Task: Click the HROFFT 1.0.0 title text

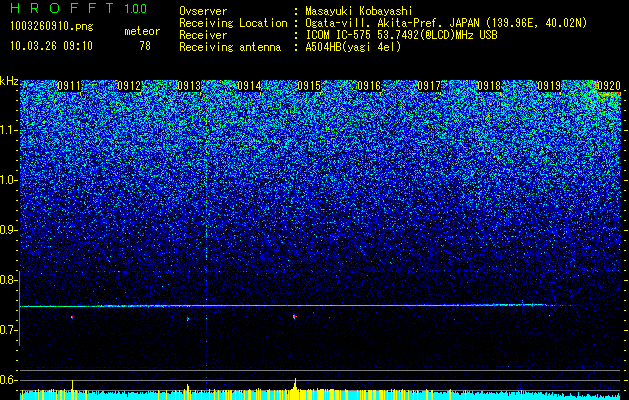Action: (78, 8)
